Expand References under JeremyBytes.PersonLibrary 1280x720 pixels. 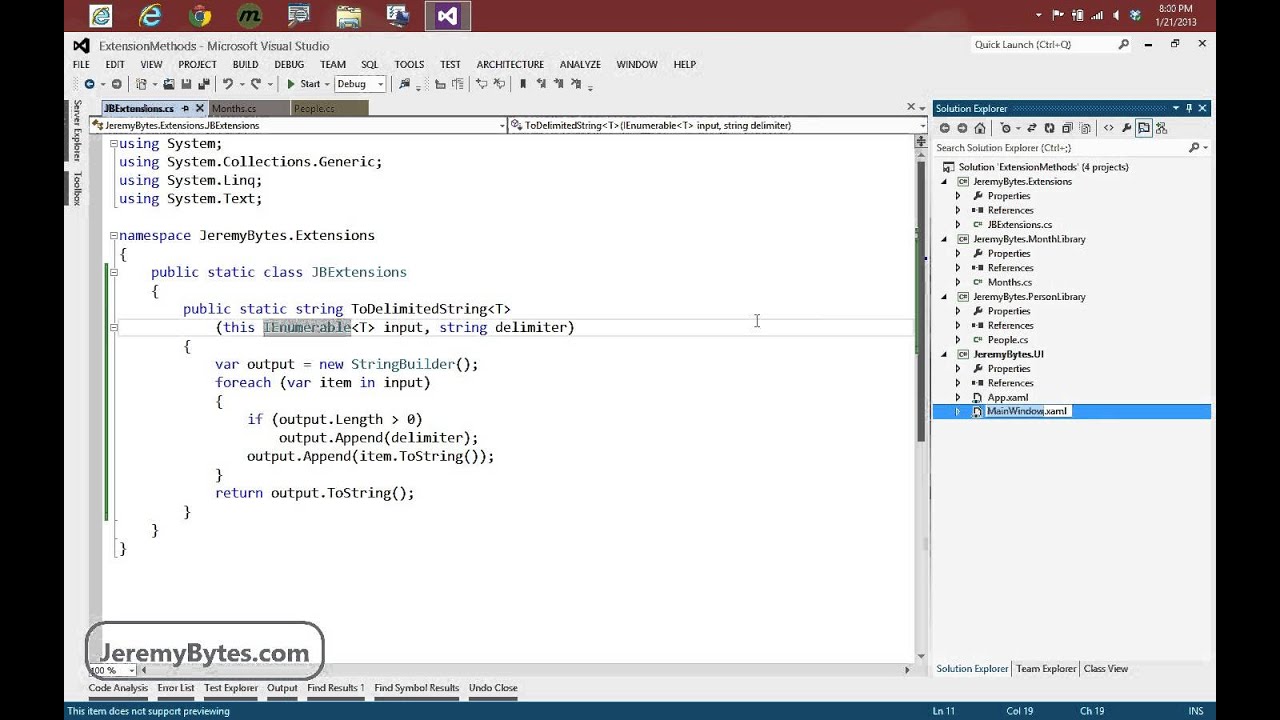[x=957, y=325]
